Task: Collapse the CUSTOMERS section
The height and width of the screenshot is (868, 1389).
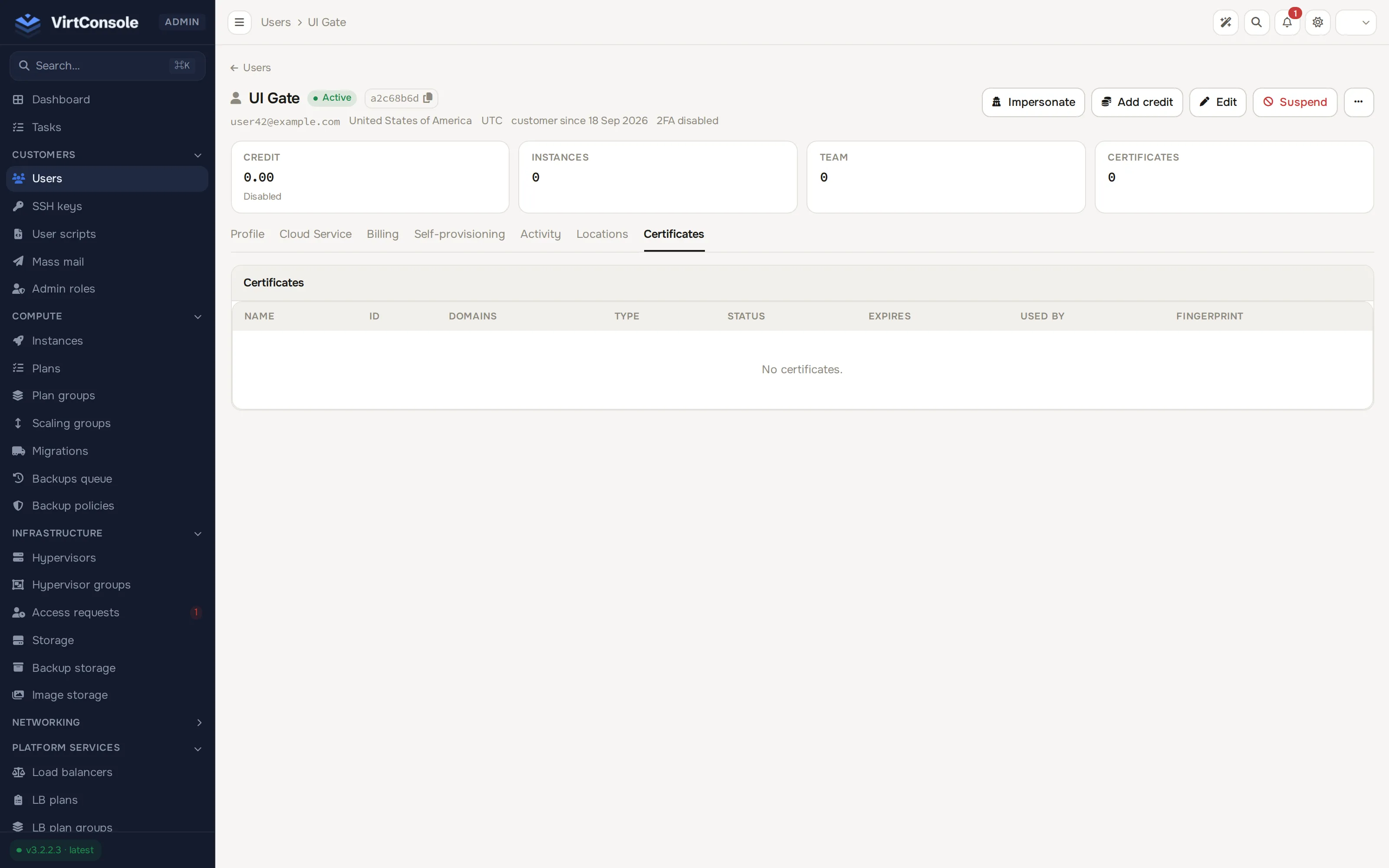Action: tap(107, 155)
